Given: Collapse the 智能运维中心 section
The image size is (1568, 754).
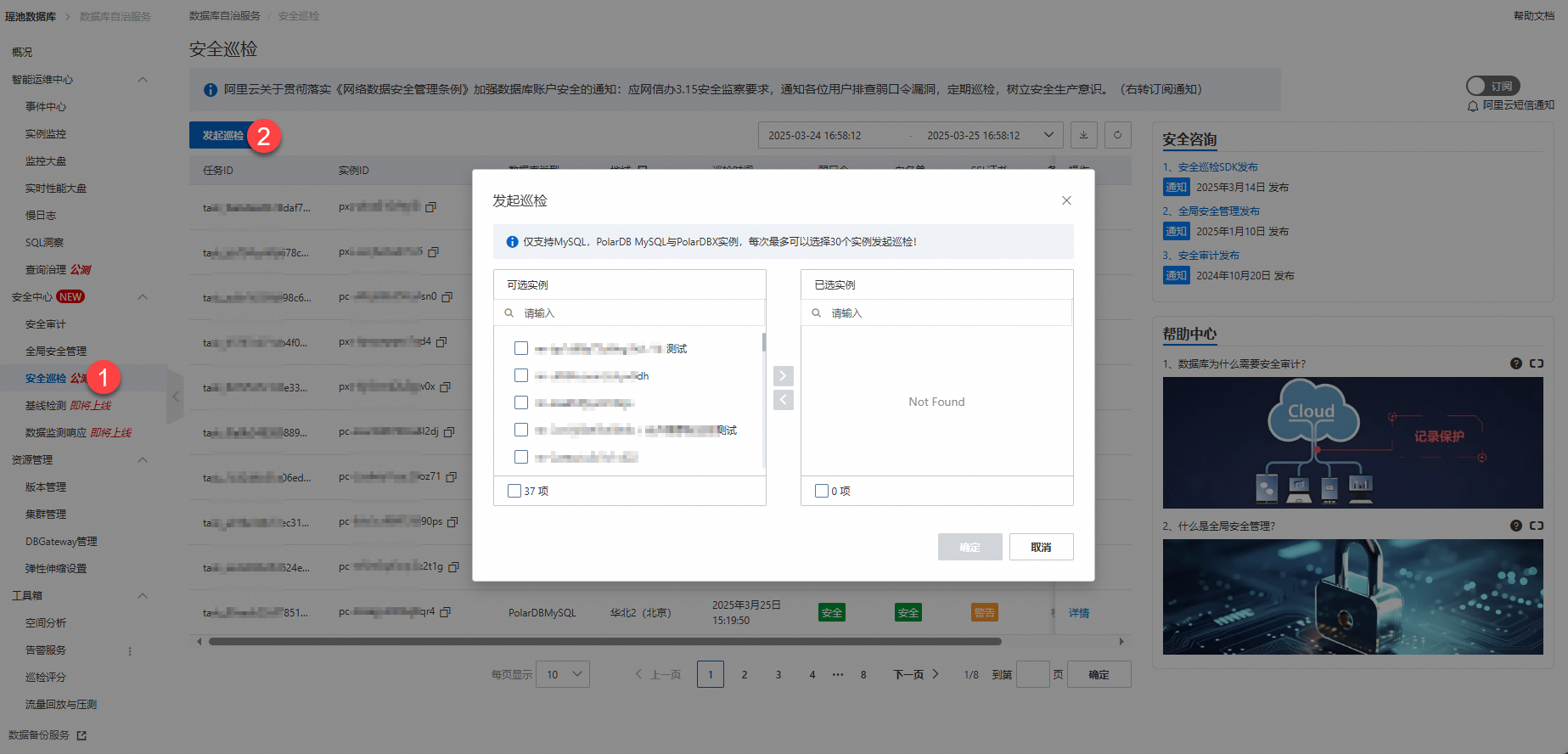Looking at the screenshot, I should click(143, 80).
